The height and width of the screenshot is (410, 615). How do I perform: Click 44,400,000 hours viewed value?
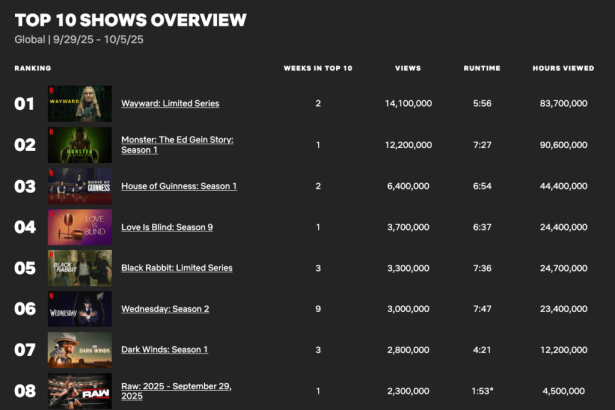[564, 186]
